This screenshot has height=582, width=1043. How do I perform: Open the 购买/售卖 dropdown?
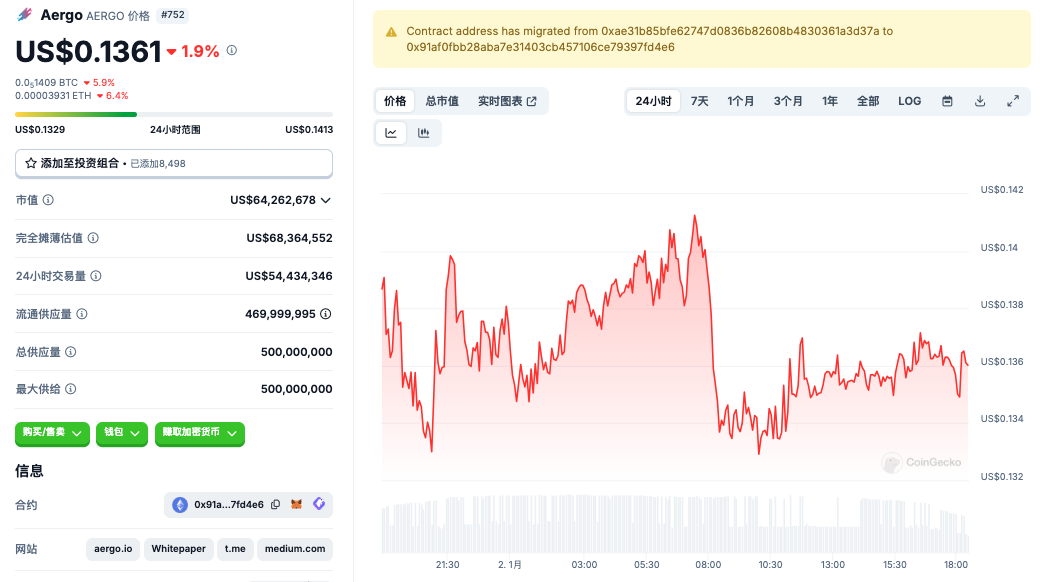point(52,433)
